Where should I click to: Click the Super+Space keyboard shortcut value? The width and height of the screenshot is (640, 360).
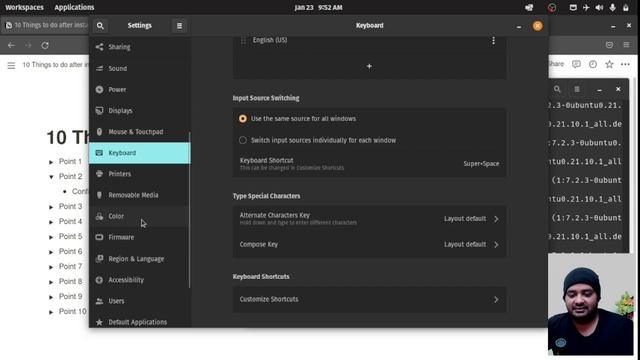pos(481,164)
